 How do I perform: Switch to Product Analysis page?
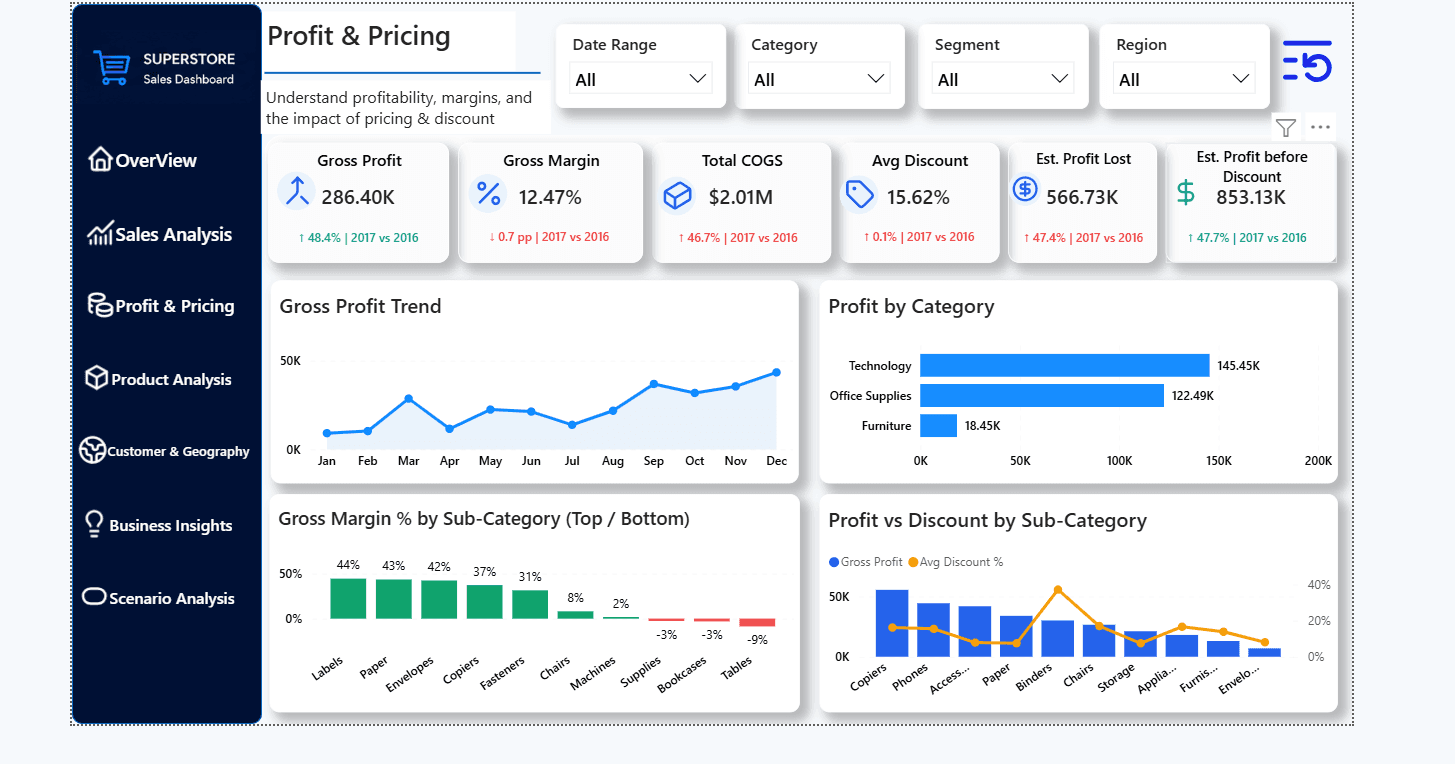(171, 379)
